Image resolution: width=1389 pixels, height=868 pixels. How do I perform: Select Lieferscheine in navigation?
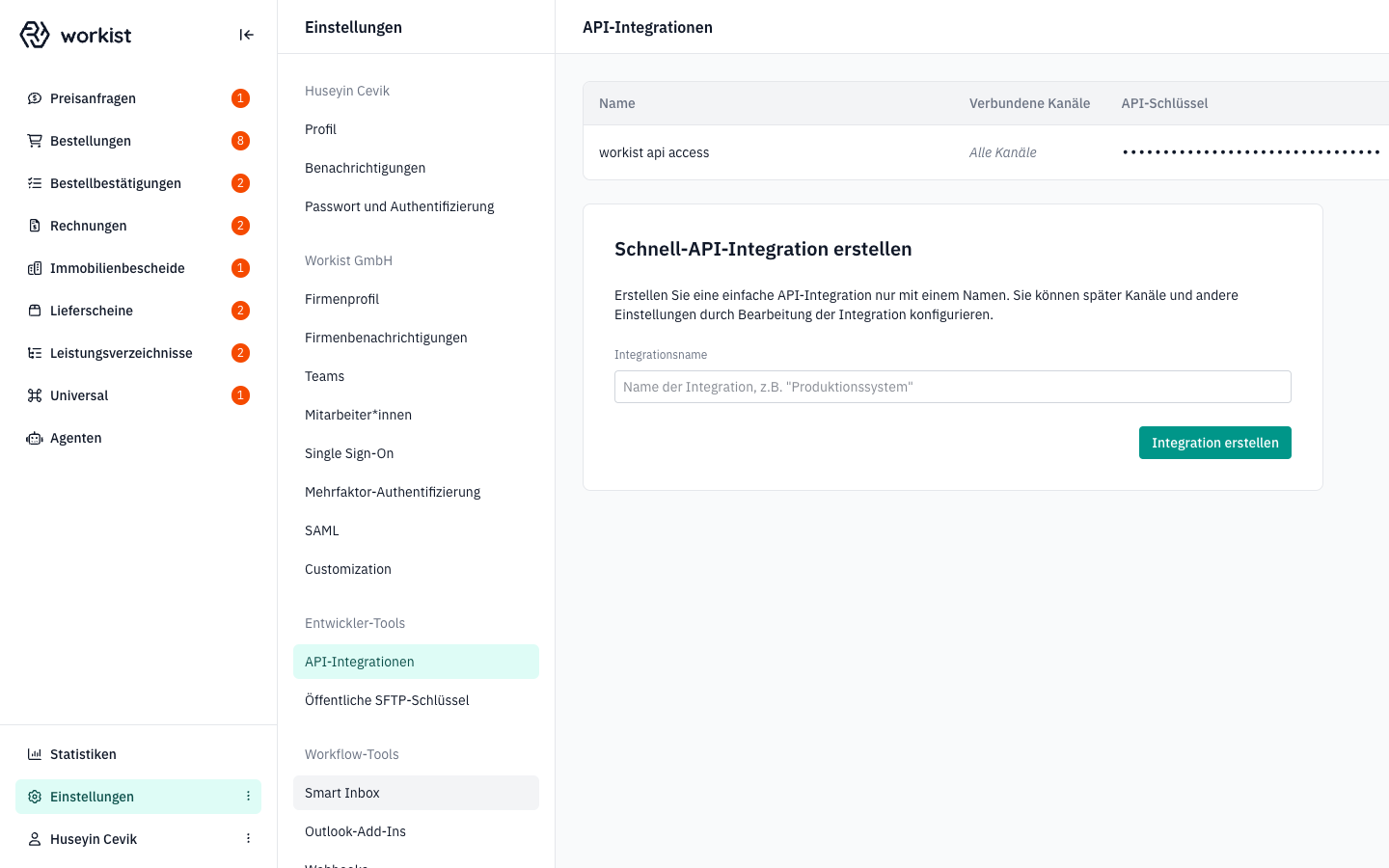tap(138, 311)
